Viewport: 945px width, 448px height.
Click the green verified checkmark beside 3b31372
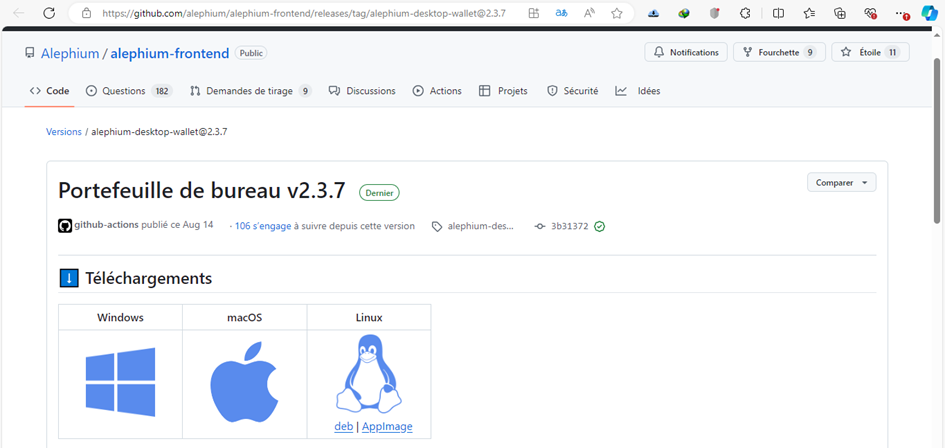click(599, 227)
